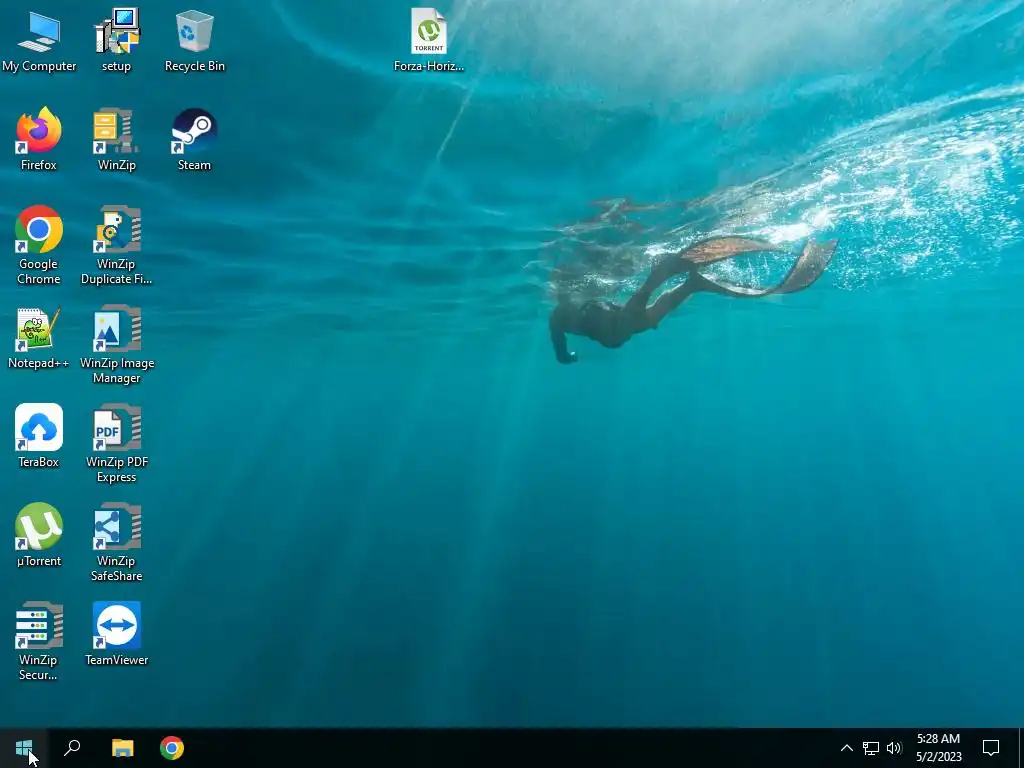The height and width of the screenshot is (768, 1024).
Task: Open File Explorer from the taskbar
Action: coord(122,748)
